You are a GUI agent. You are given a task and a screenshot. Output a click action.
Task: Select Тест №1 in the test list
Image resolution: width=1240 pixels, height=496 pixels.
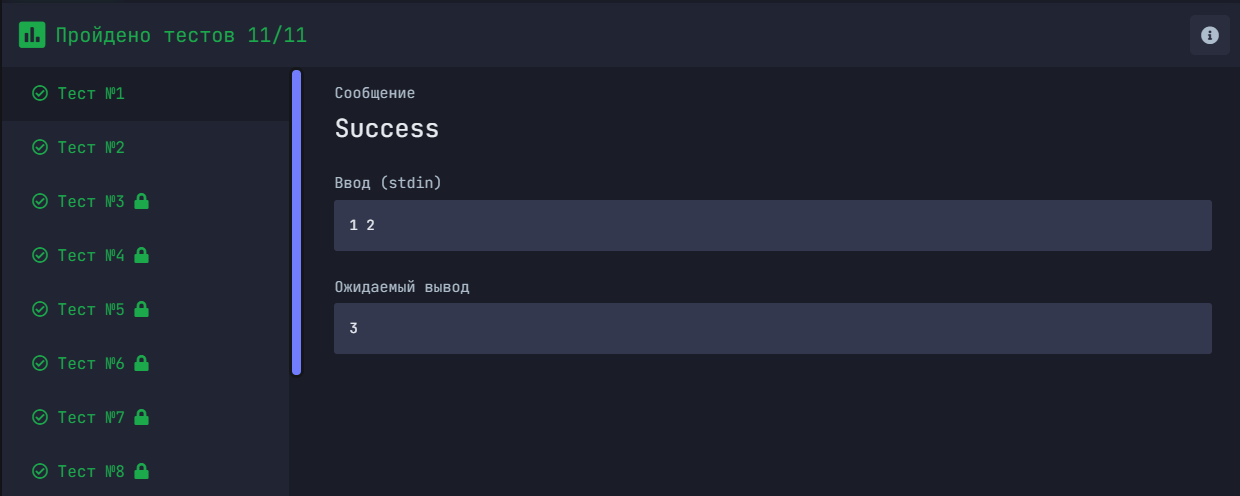tap(91, 94)
